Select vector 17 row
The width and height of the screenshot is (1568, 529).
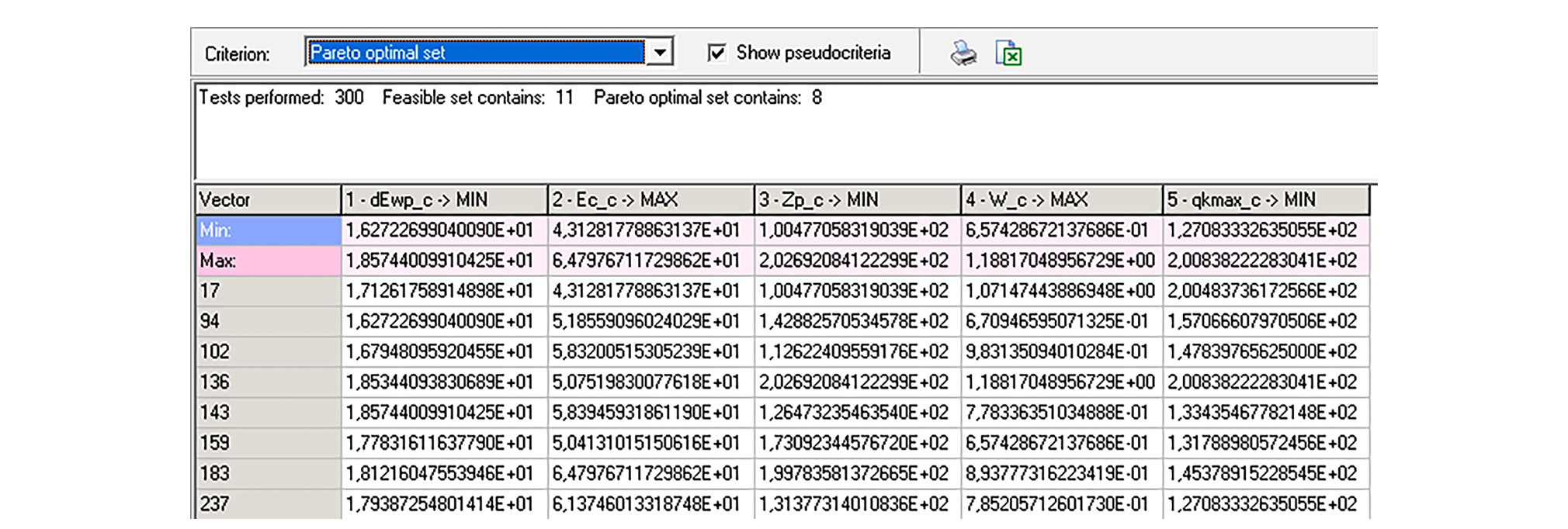[x=267, y=291]
